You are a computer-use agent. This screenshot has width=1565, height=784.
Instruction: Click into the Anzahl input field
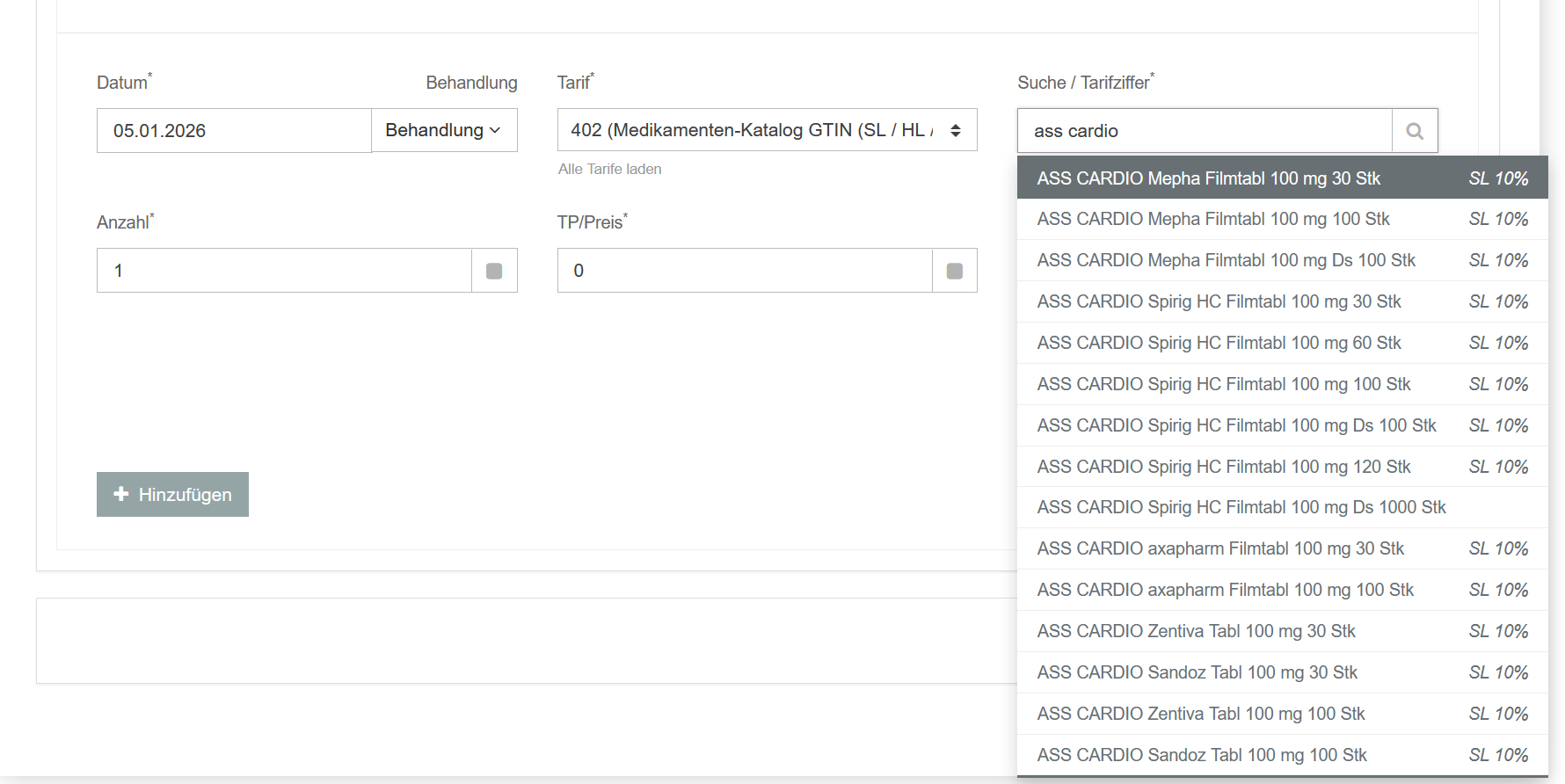(284, 271)
